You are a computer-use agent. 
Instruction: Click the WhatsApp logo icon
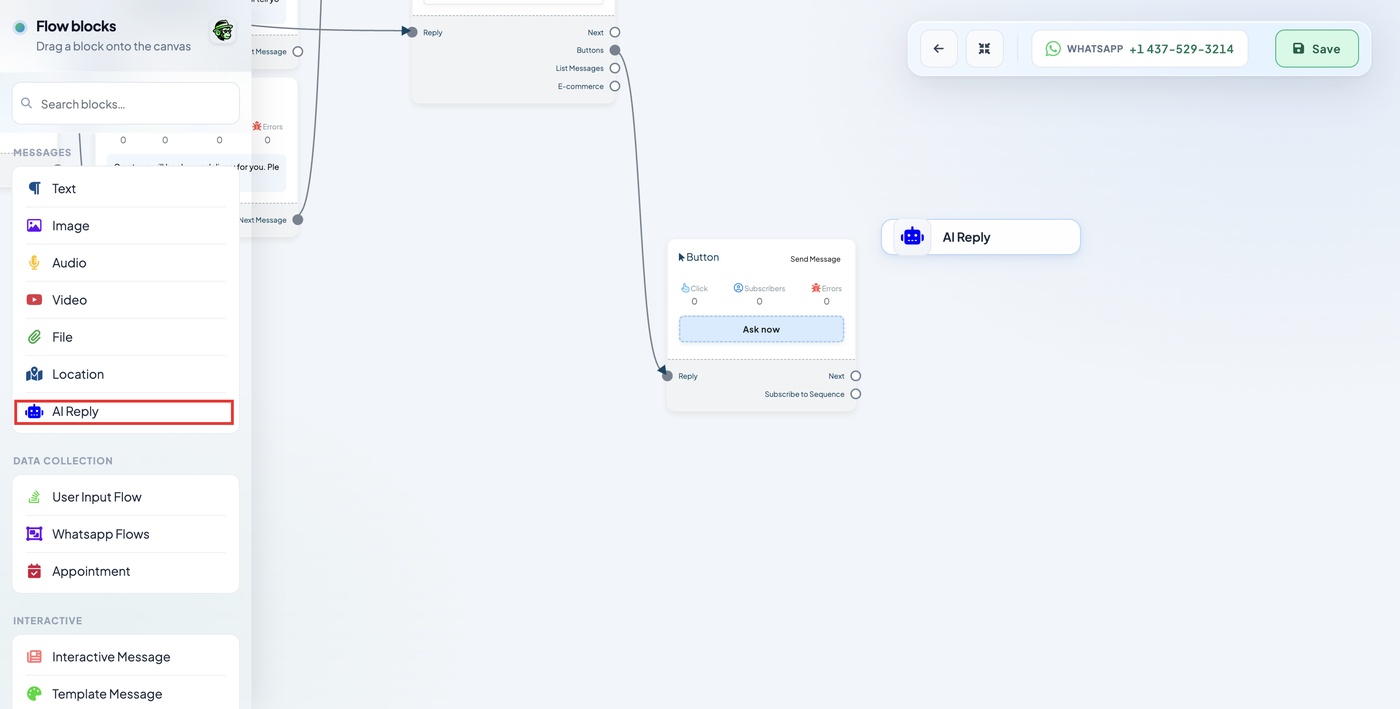tap(1053, 48)
